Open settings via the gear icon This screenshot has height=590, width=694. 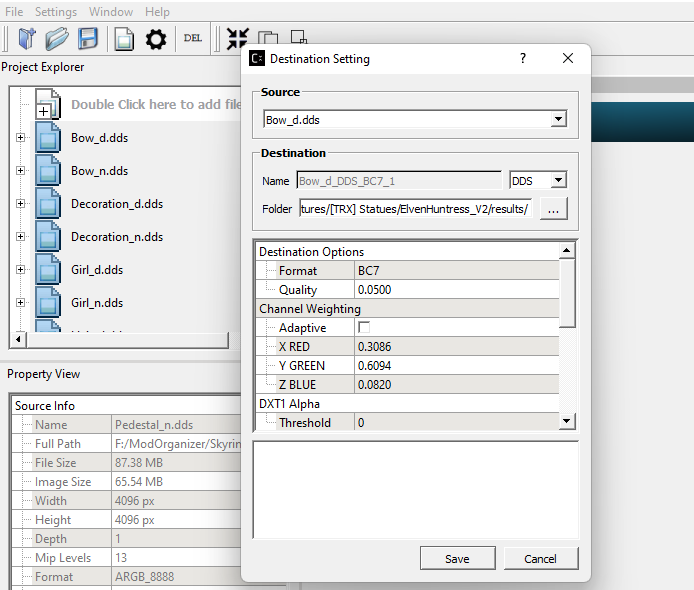tap(156, 39)
